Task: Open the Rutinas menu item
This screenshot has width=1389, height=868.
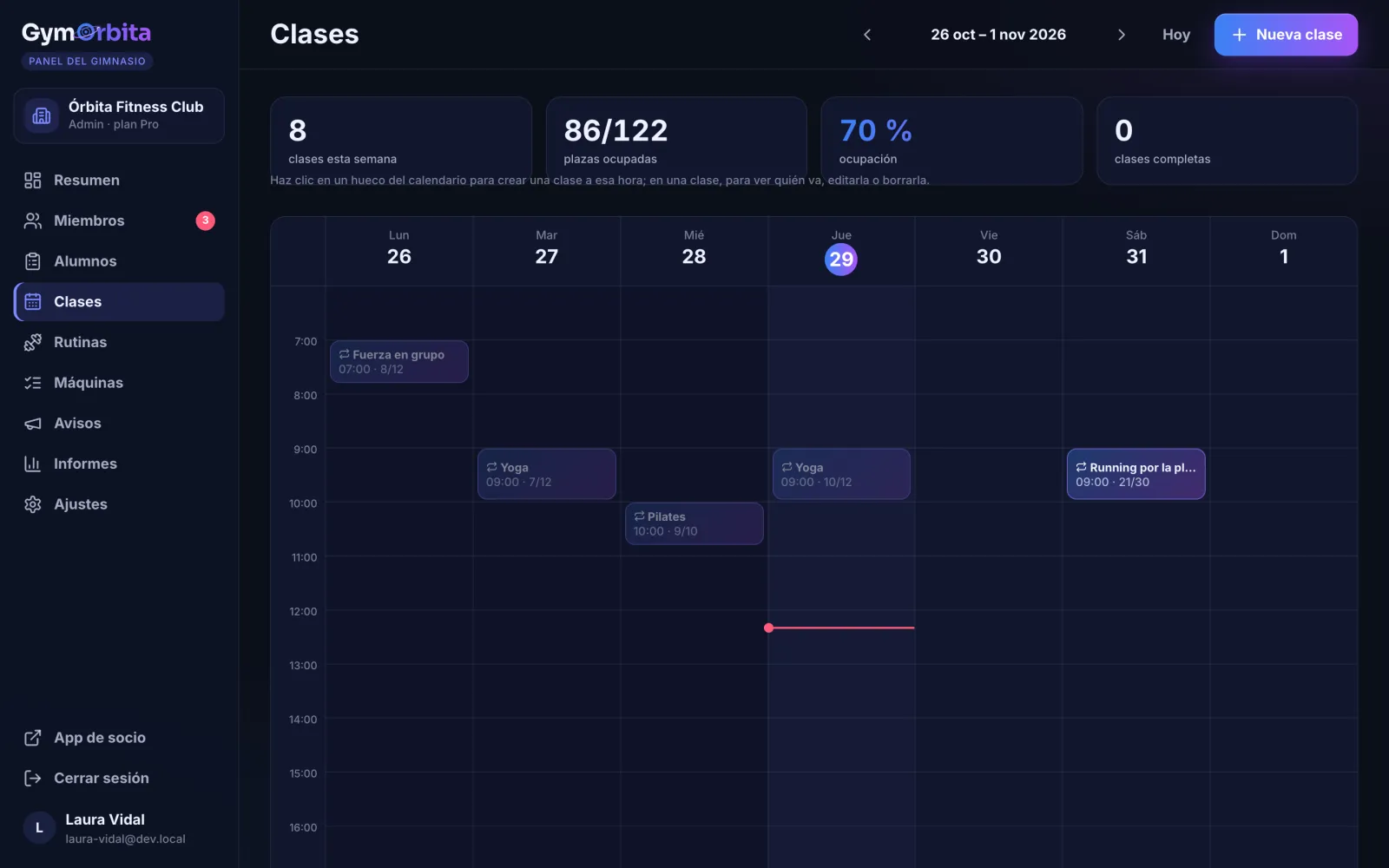Action: [119, 342]
